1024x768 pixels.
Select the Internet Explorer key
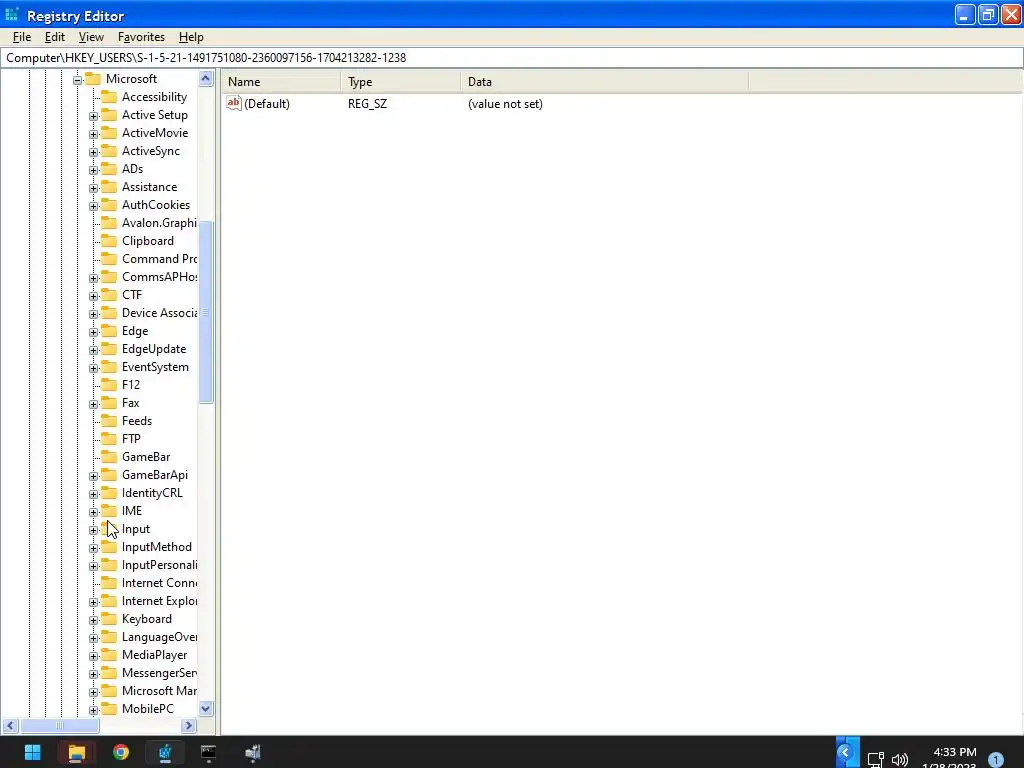[159, 601]
